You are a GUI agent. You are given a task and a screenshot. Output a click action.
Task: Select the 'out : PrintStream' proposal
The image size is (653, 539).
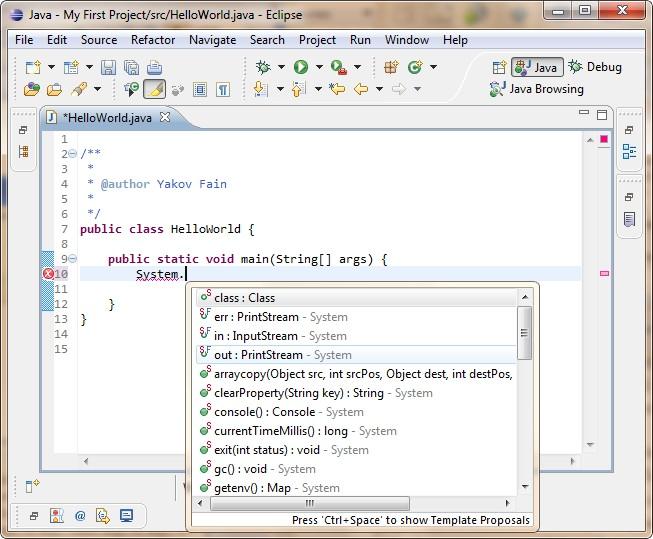pos(357,355)
